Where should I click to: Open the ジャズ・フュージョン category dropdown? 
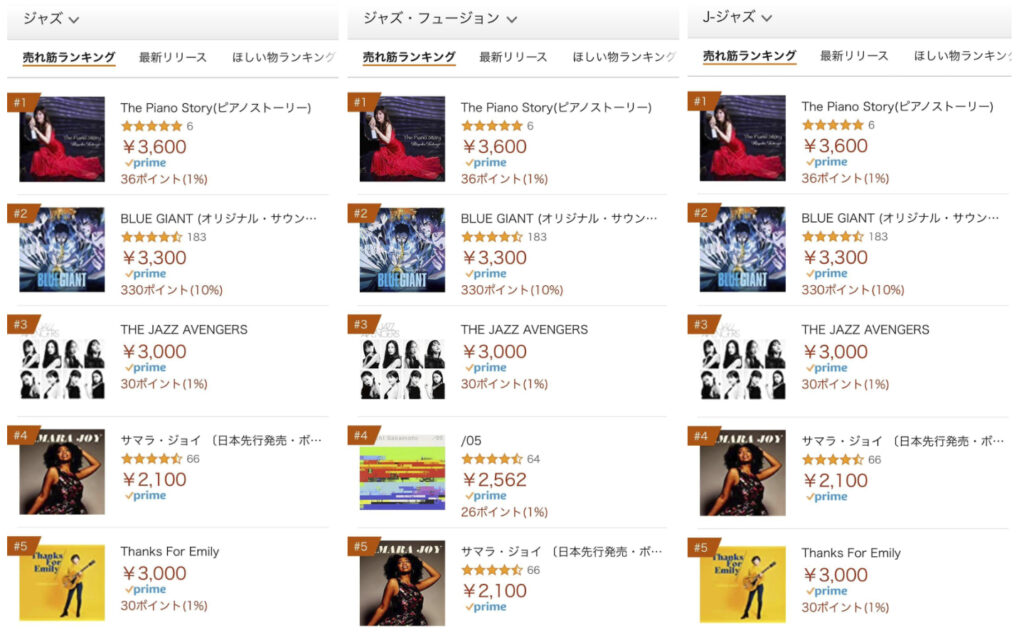(x=420, y=18)
